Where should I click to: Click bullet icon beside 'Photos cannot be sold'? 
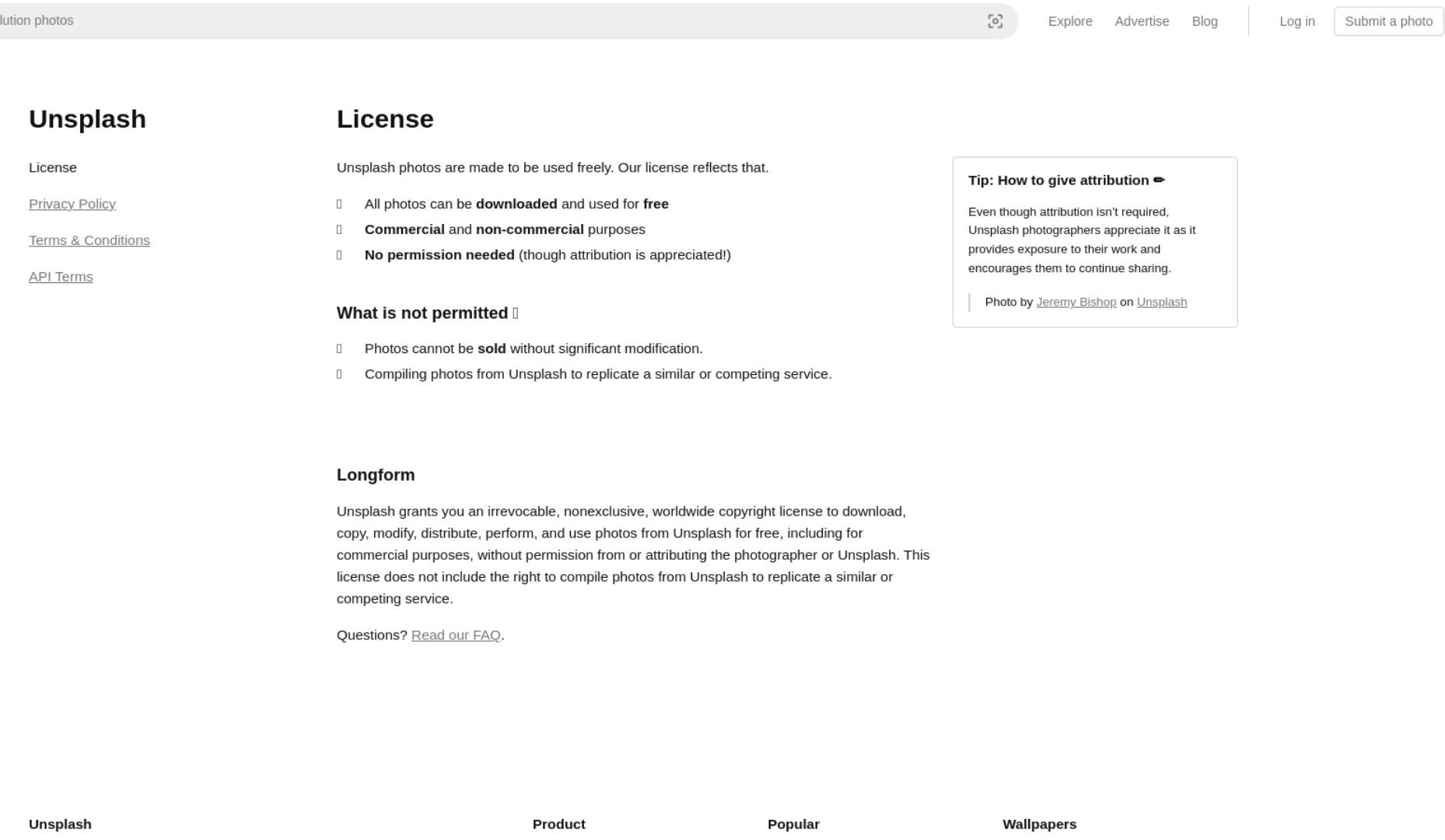tap(339, 348)
